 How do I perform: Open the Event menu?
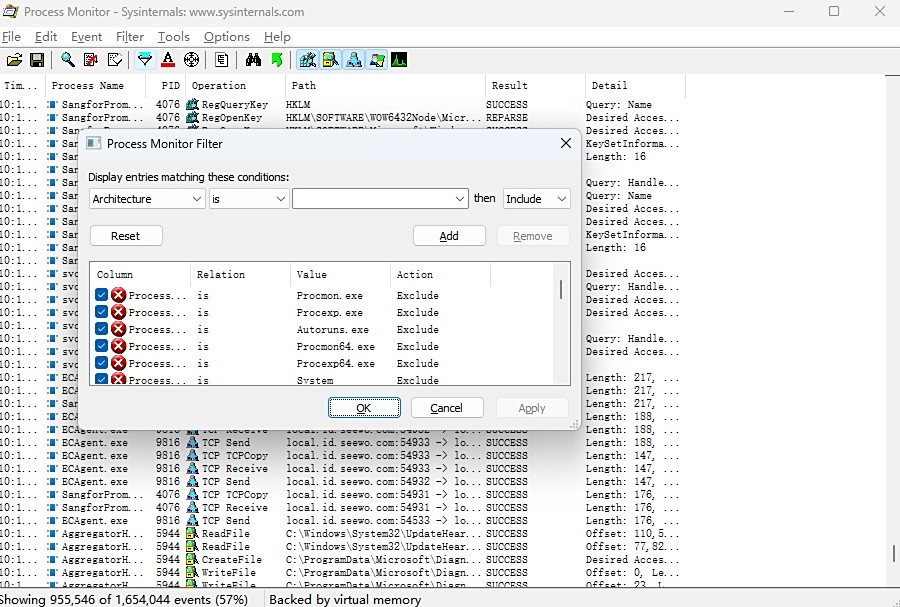coord(86,37)
